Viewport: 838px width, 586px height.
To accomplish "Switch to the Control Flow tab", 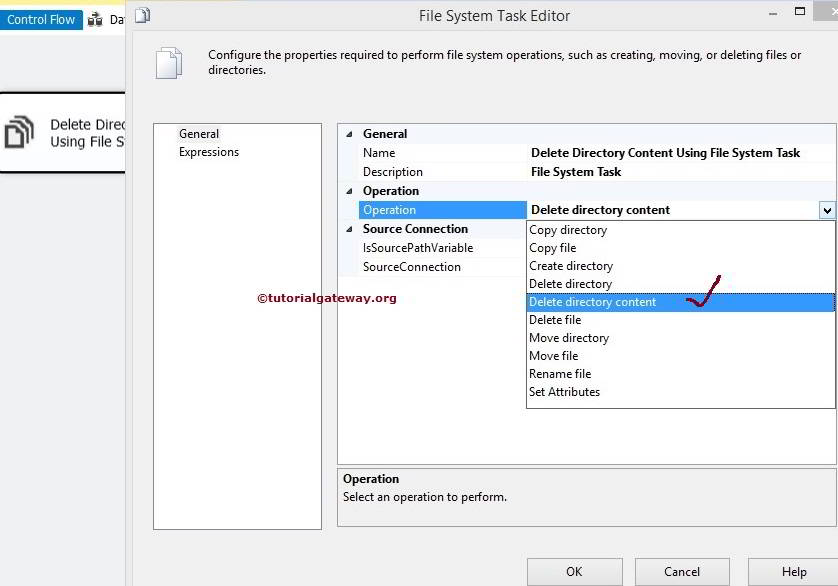I will (40, 18).
